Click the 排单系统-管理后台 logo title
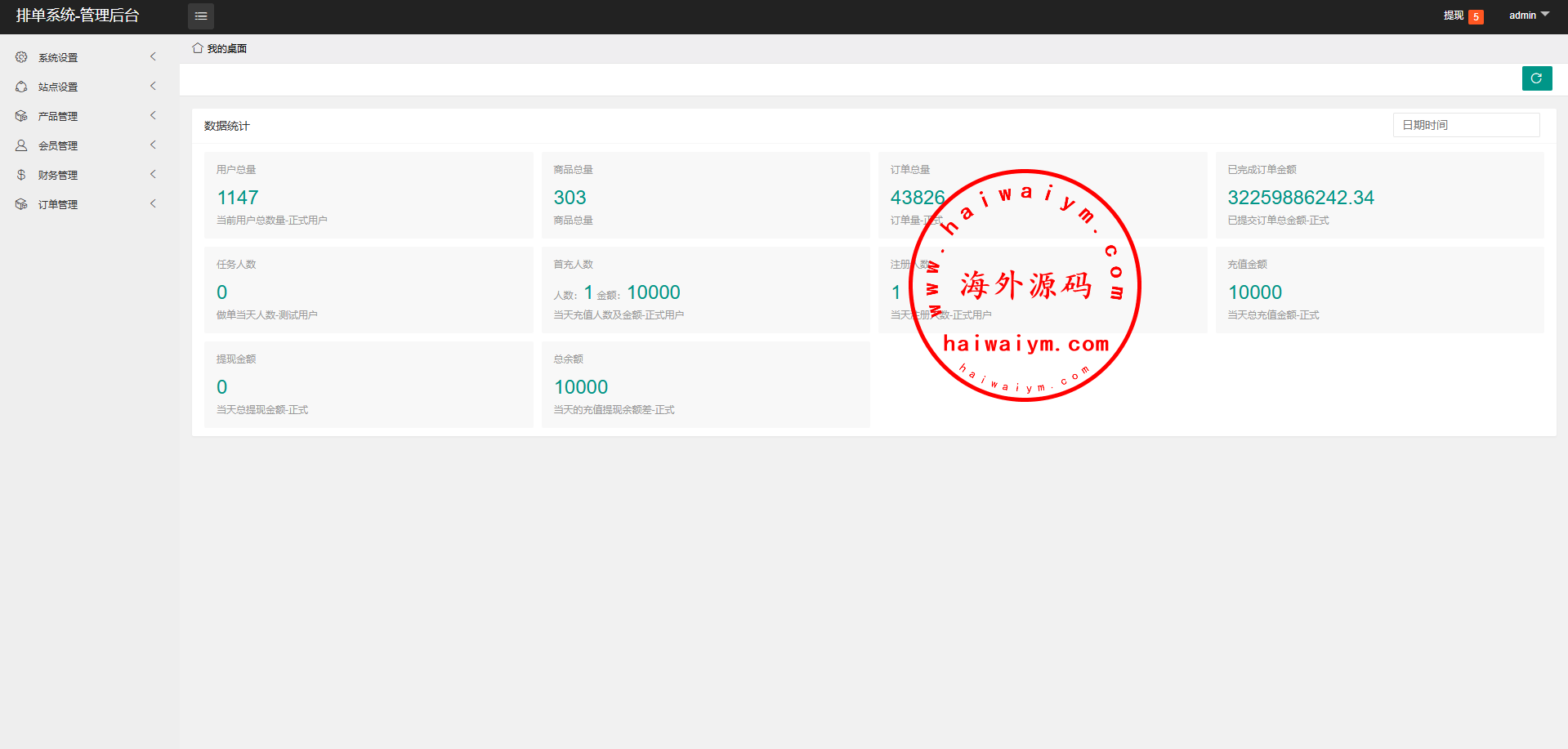The height and width of the screenshot is (749, 1568). pos(78,16)
